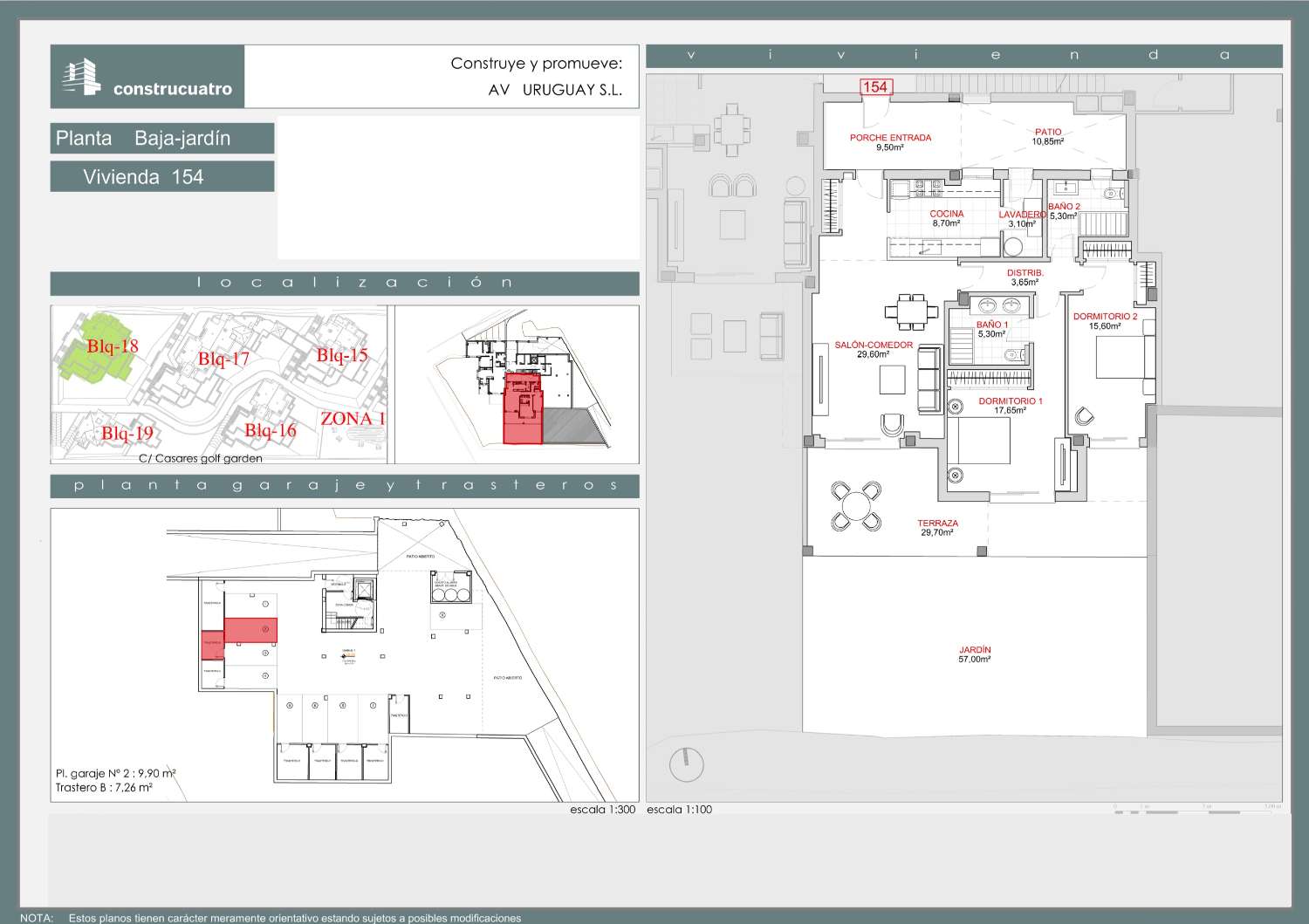Click the square coffee table in the salón
The height and width of the screenshot is (924, 1309).
[x=893, y=379]
